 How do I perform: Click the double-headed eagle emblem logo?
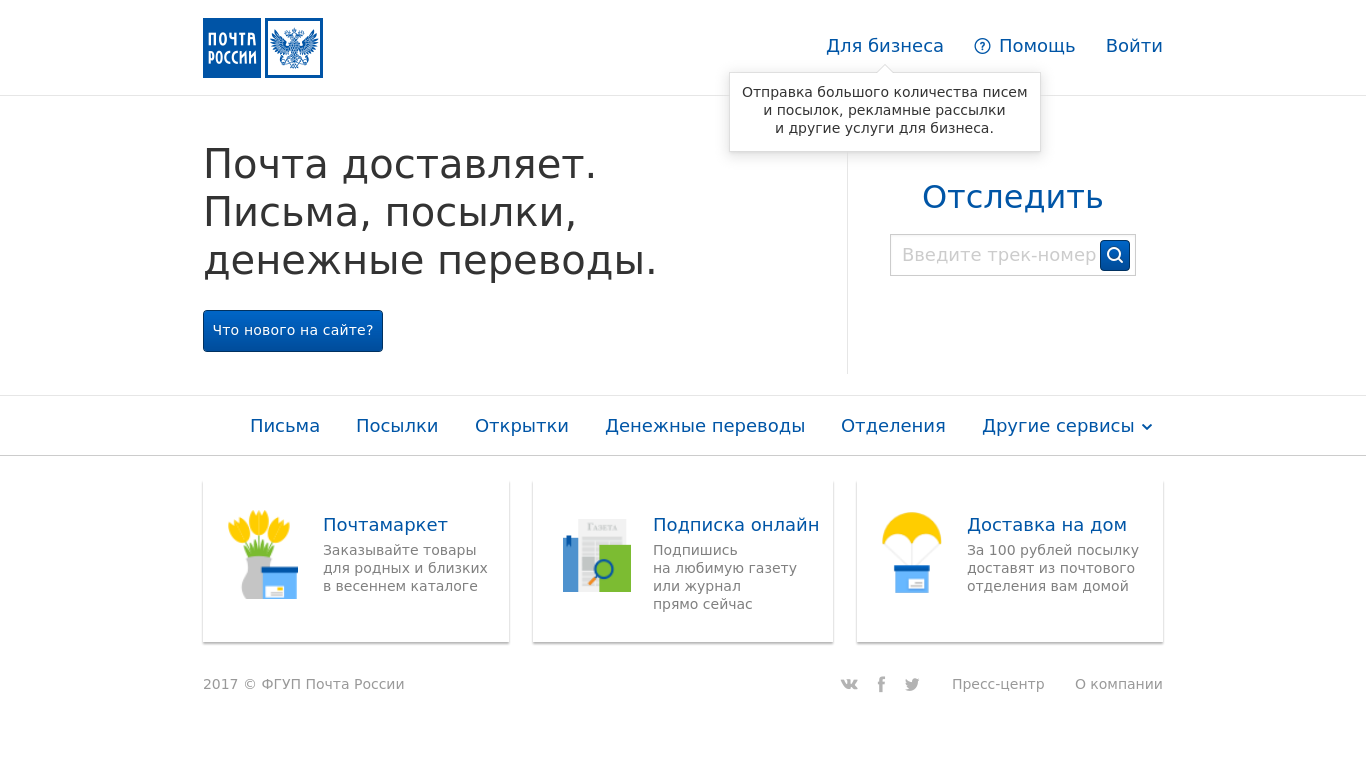294,48
